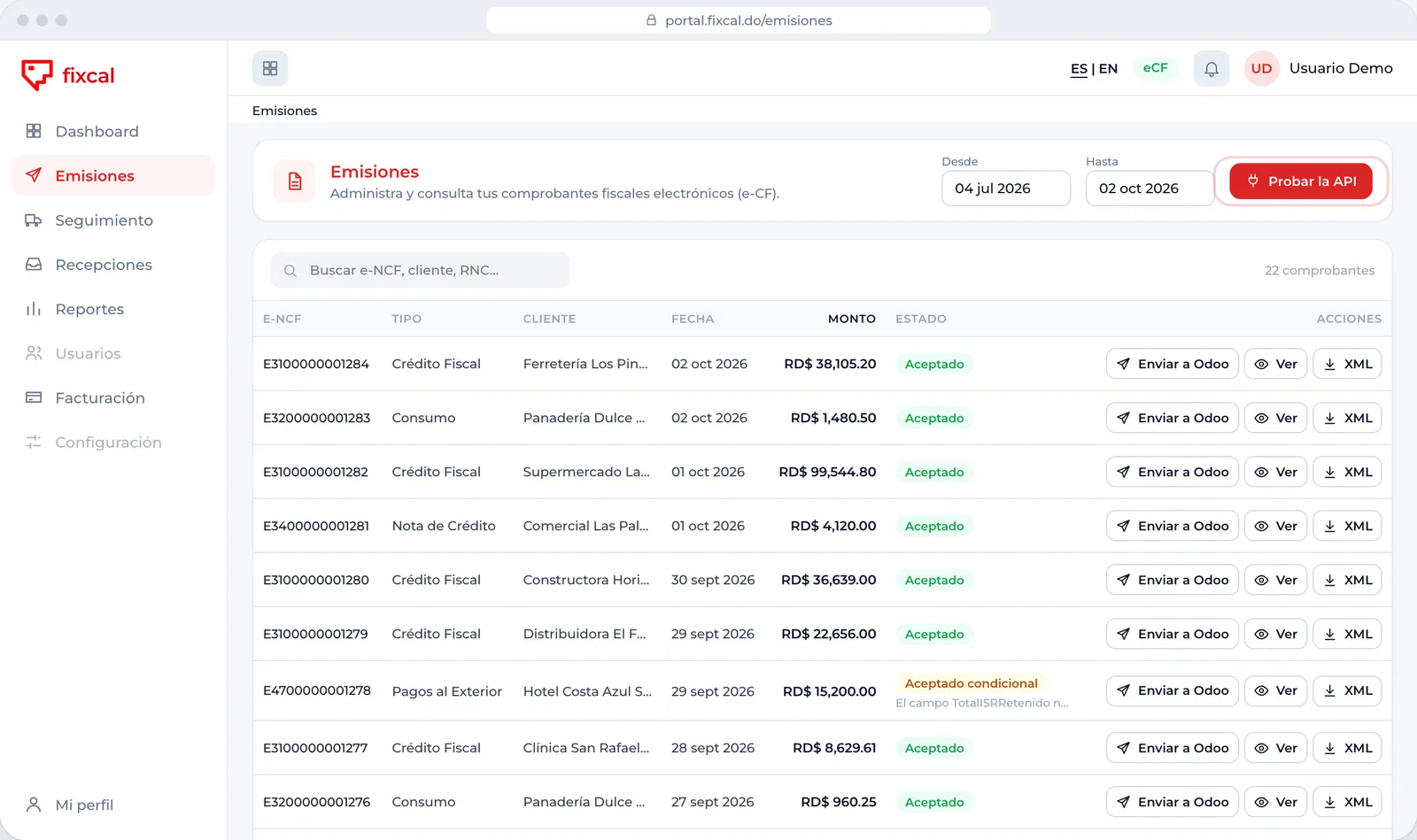This screenshot has height=840, width=1417.
Task: Open the Hasta date picker
Action: [1150, 189]
